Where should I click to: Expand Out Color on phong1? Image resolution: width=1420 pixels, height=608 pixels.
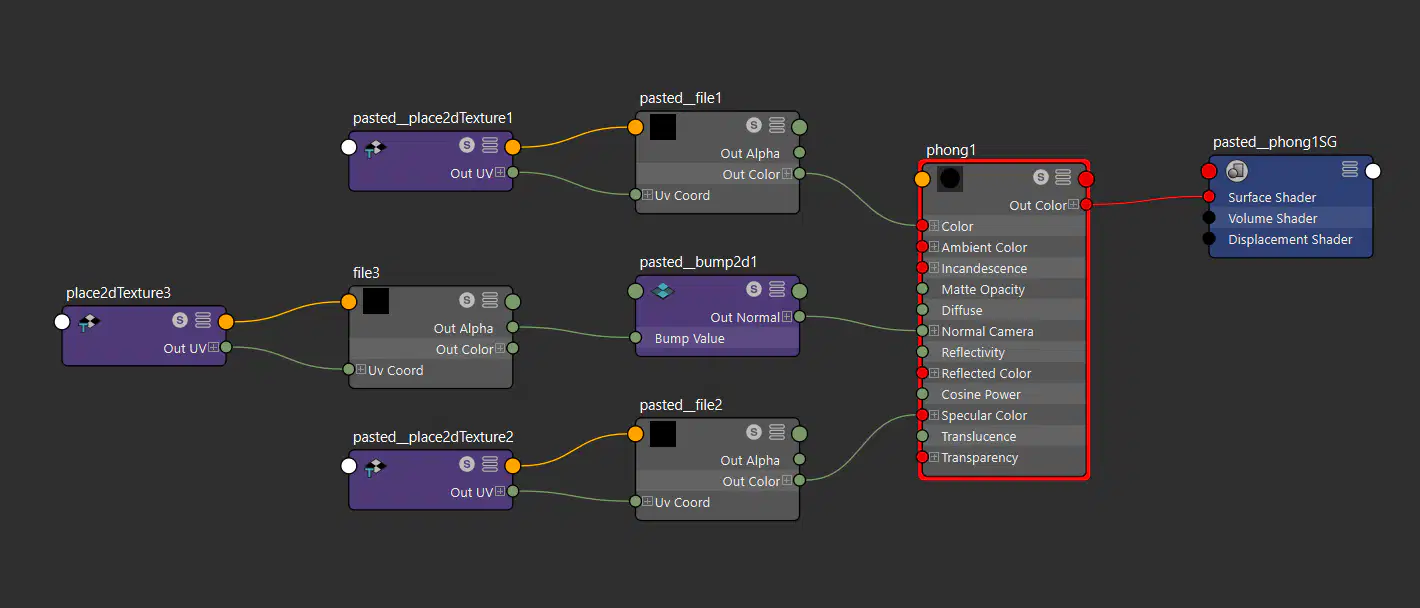(x=1073, y=205)
